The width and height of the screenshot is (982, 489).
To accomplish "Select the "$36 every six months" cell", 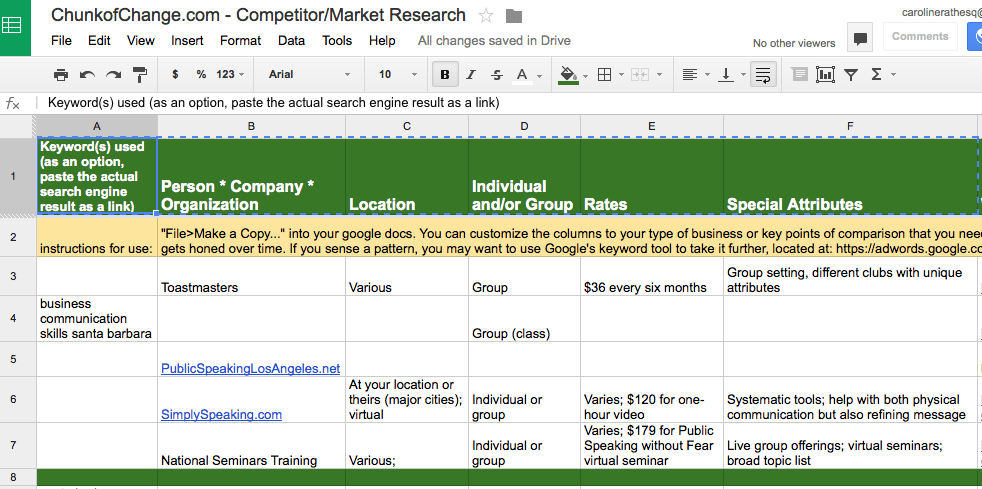I will 652,276.
